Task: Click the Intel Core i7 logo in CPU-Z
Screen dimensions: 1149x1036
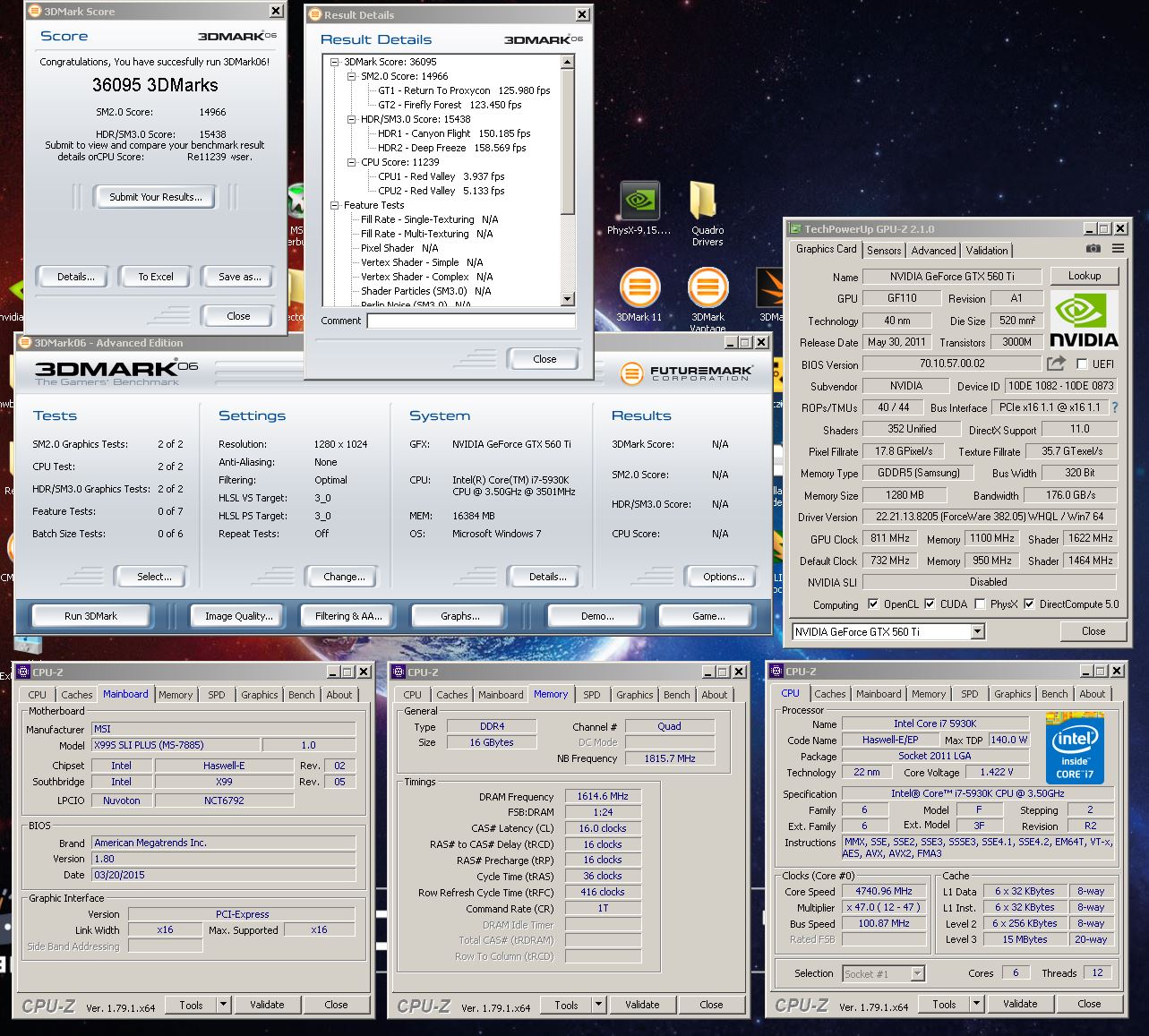Action: pyautogui.click(x=1075, y=749)
